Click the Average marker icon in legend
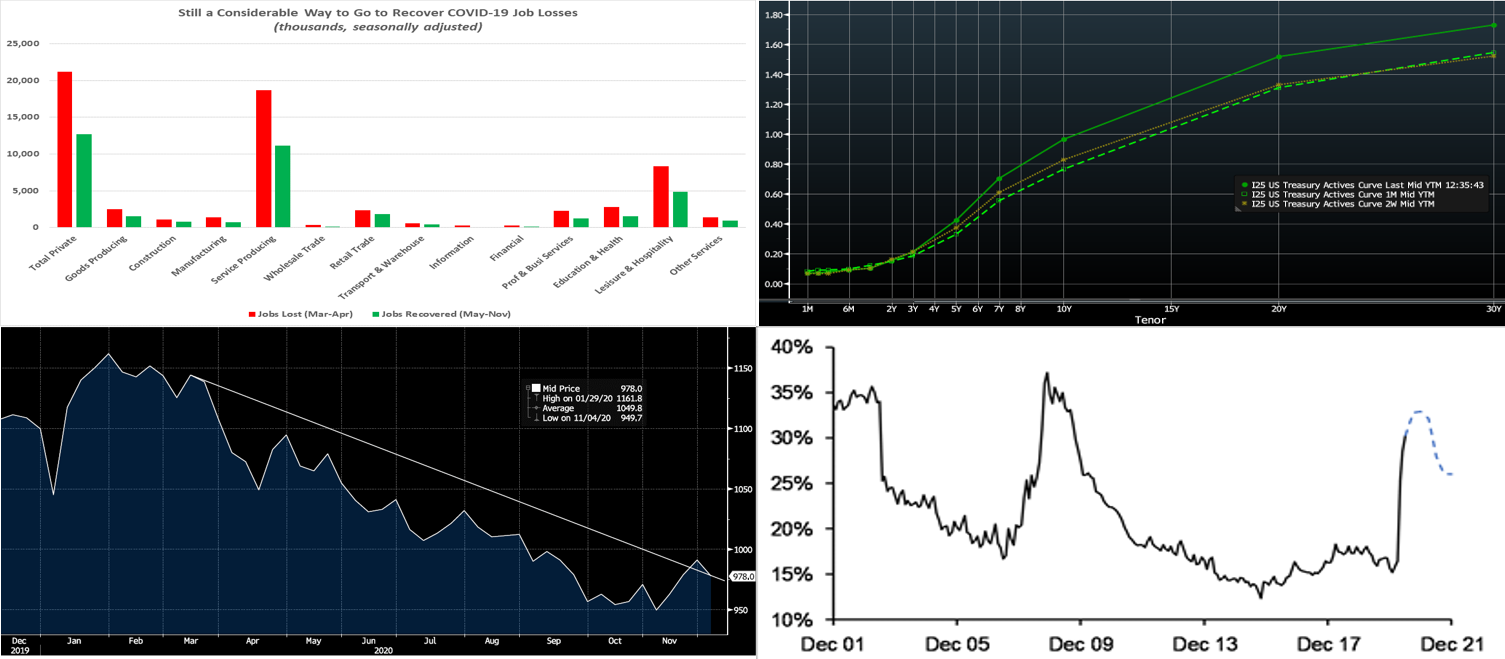Image resolution: width=1505 pixels, height=659 pixels. coord(536,408)
